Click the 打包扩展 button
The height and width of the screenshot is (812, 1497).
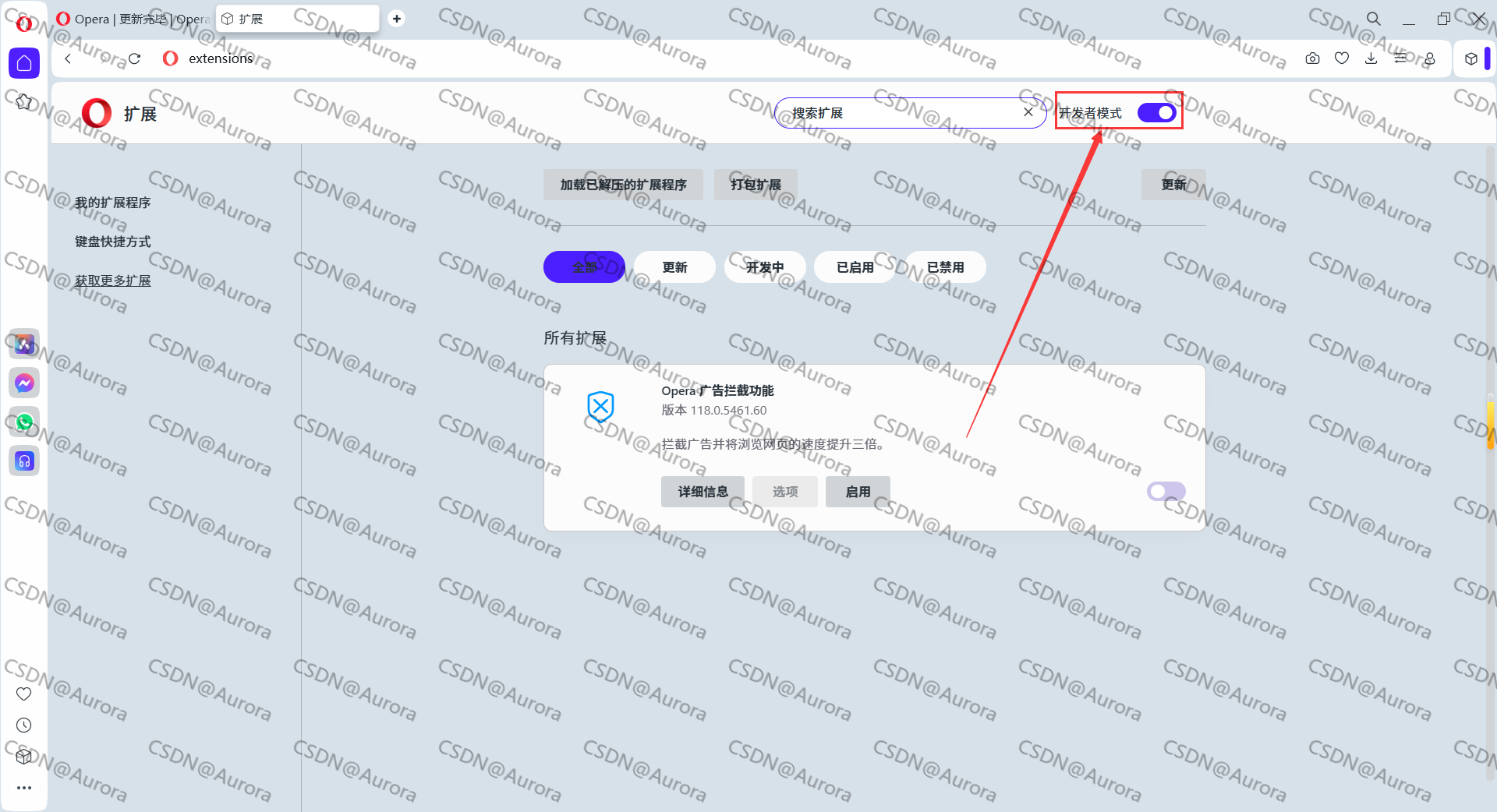point(756,185)
